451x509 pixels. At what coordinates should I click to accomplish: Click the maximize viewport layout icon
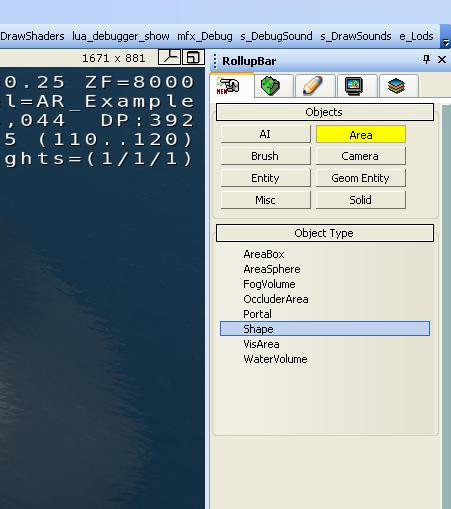click(193, 57)
